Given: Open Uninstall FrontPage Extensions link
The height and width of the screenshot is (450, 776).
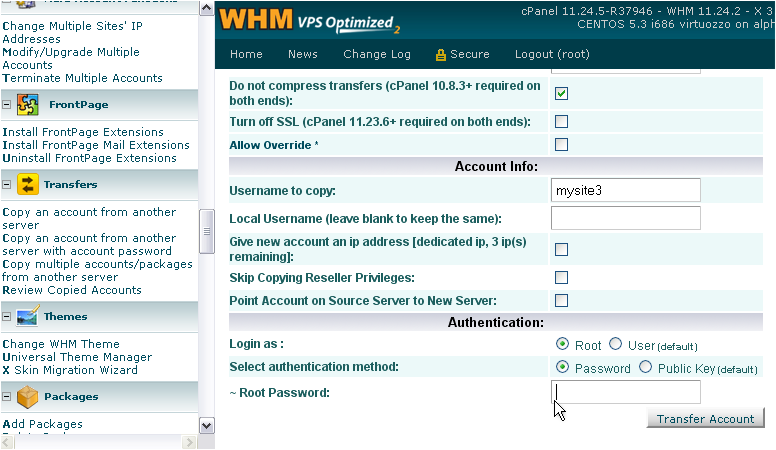Looking at the screenshot, I should [x=89, y=158].
